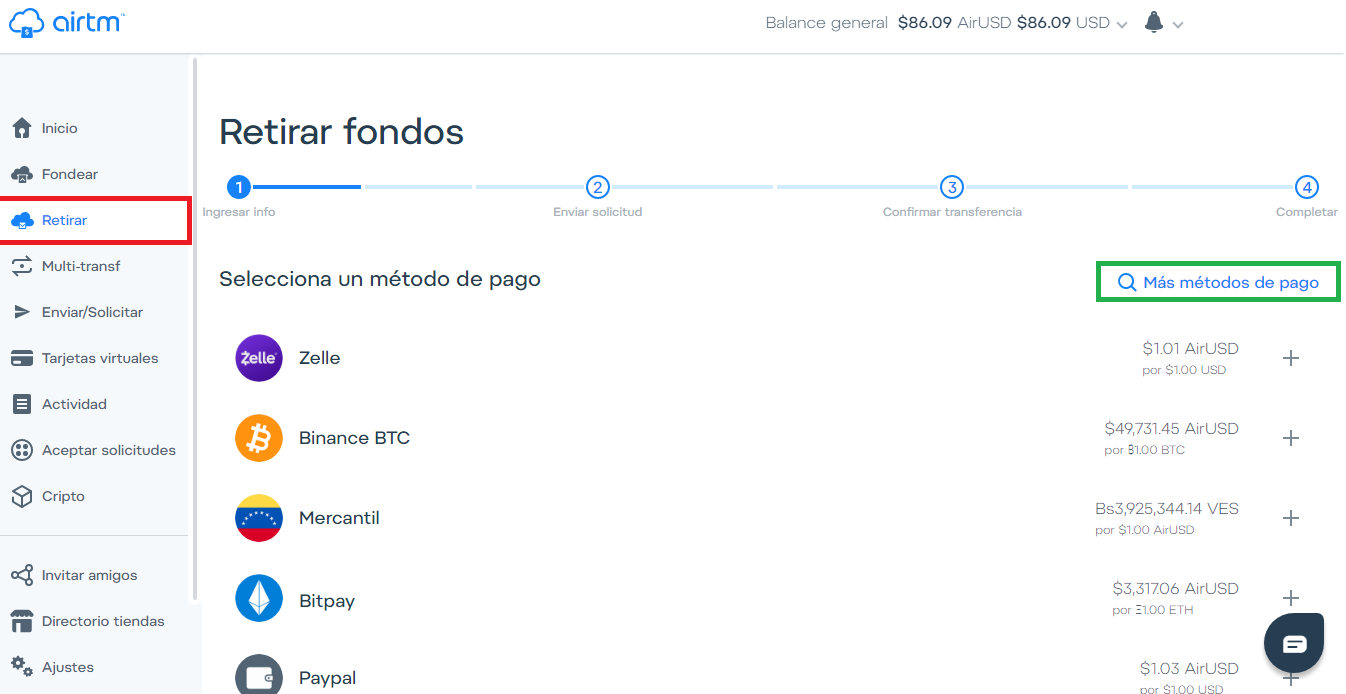Click the Bitpay Ethereum logo

[259, 598]
